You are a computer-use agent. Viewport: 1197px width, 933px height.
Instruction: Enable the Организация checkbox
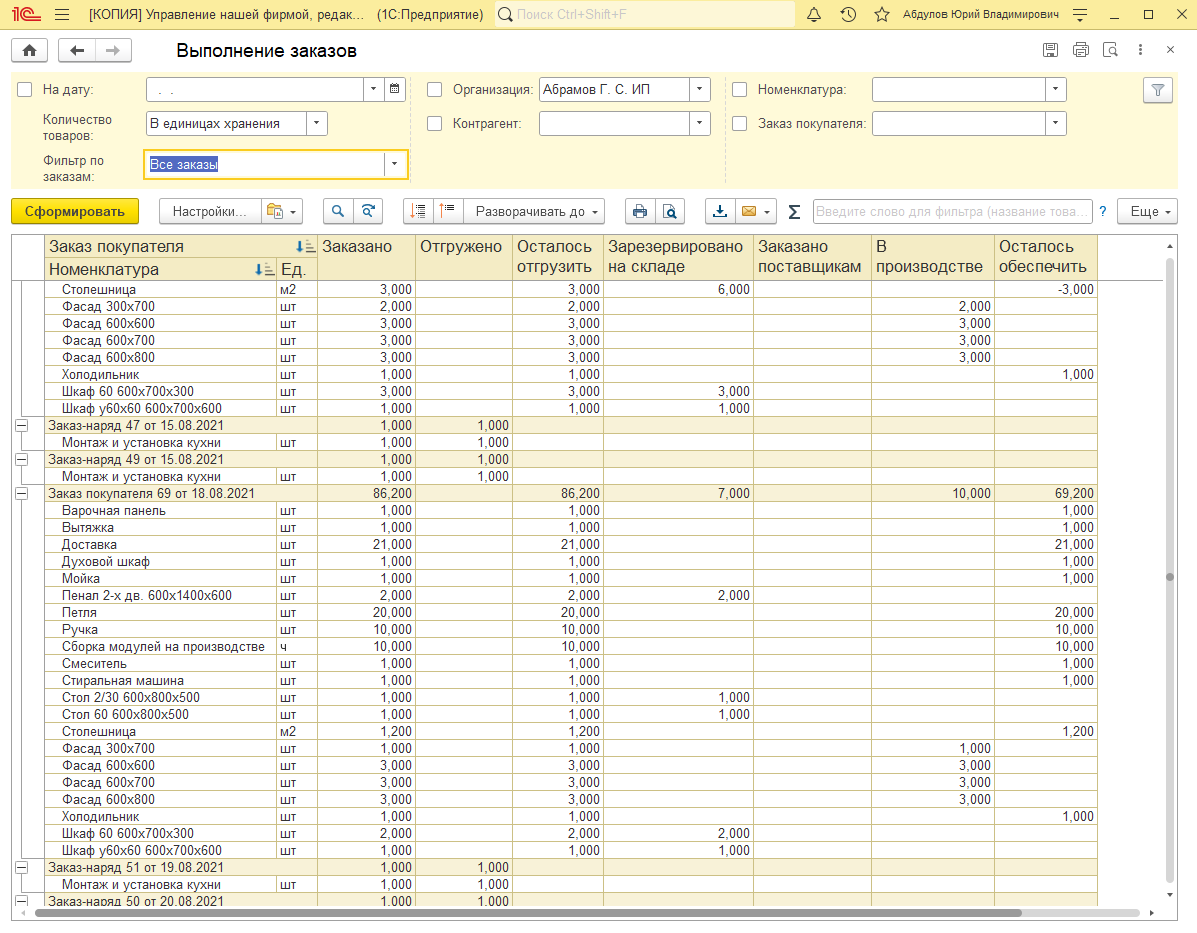[x=434, y=89]
